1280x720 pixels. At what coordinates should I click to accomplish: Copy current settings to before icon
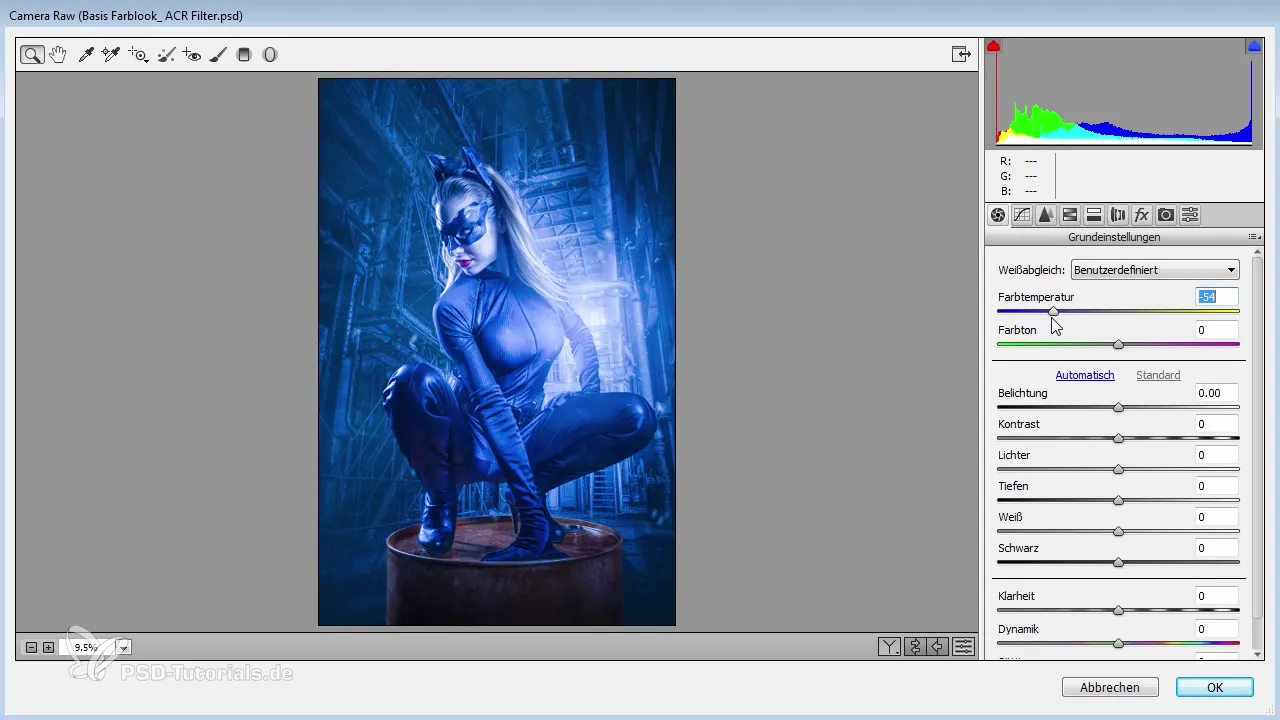coord(938,647)
